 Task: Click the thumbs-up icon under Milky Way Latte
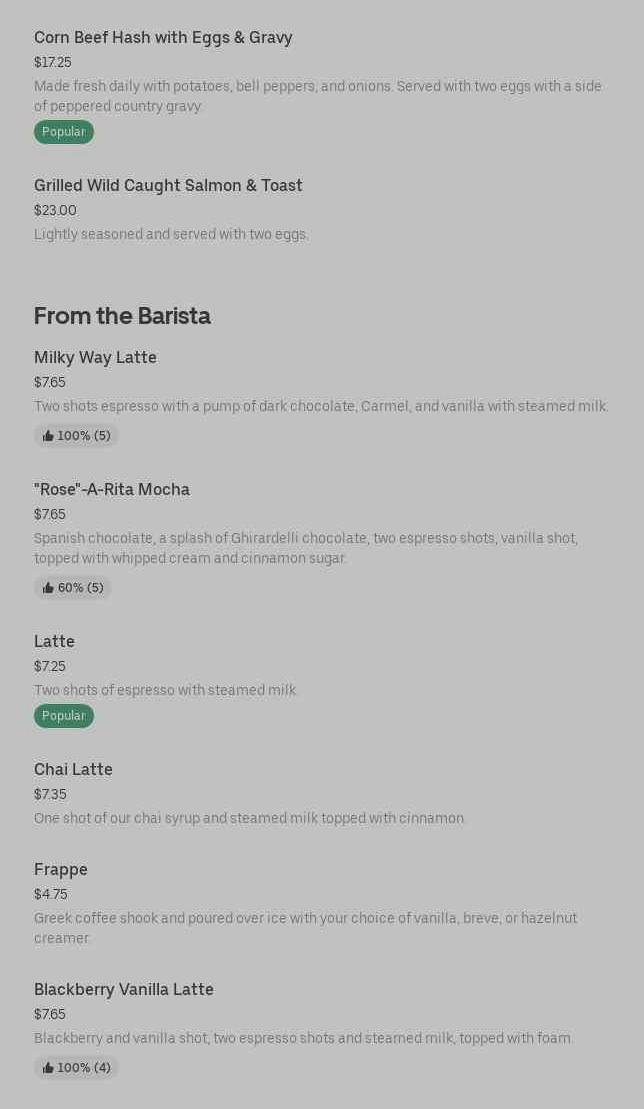pyautogui.click(x=48, y=436)
